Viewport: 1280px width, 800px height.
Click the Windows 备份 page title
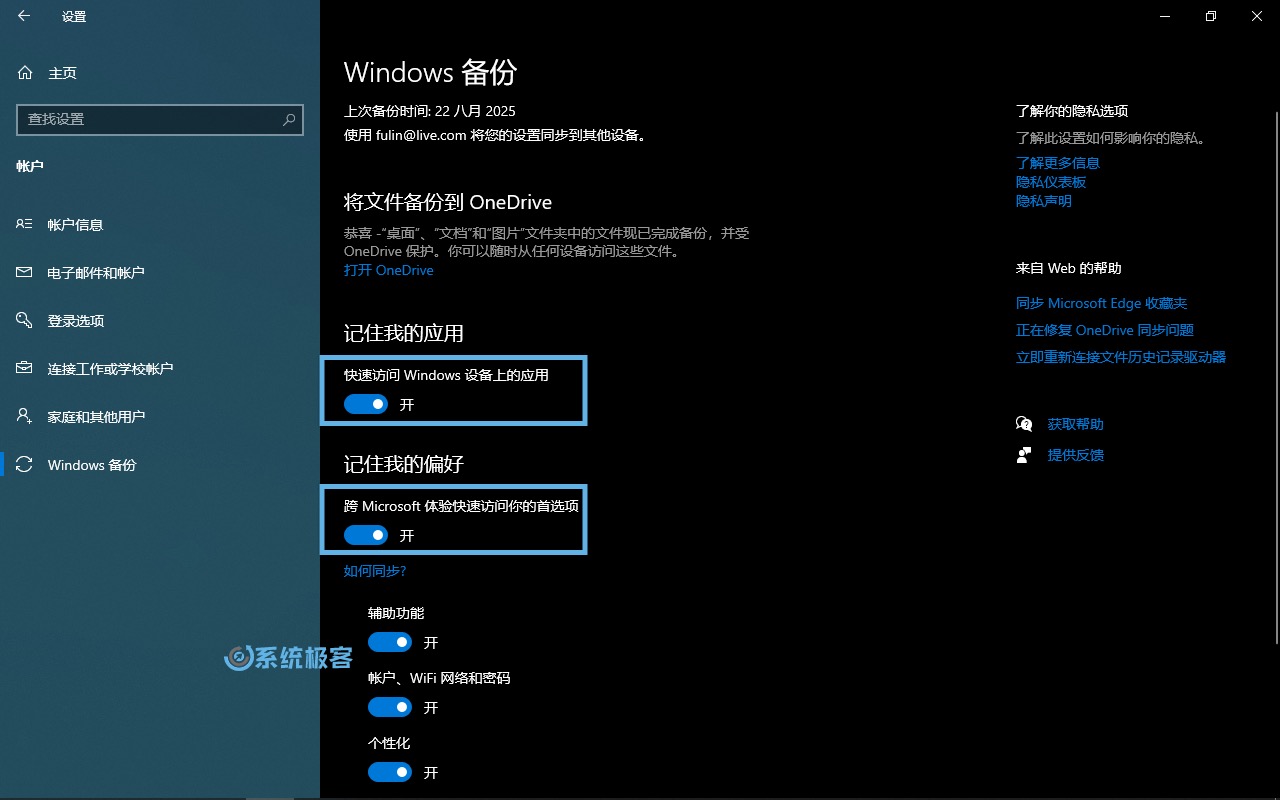point(431,72)
